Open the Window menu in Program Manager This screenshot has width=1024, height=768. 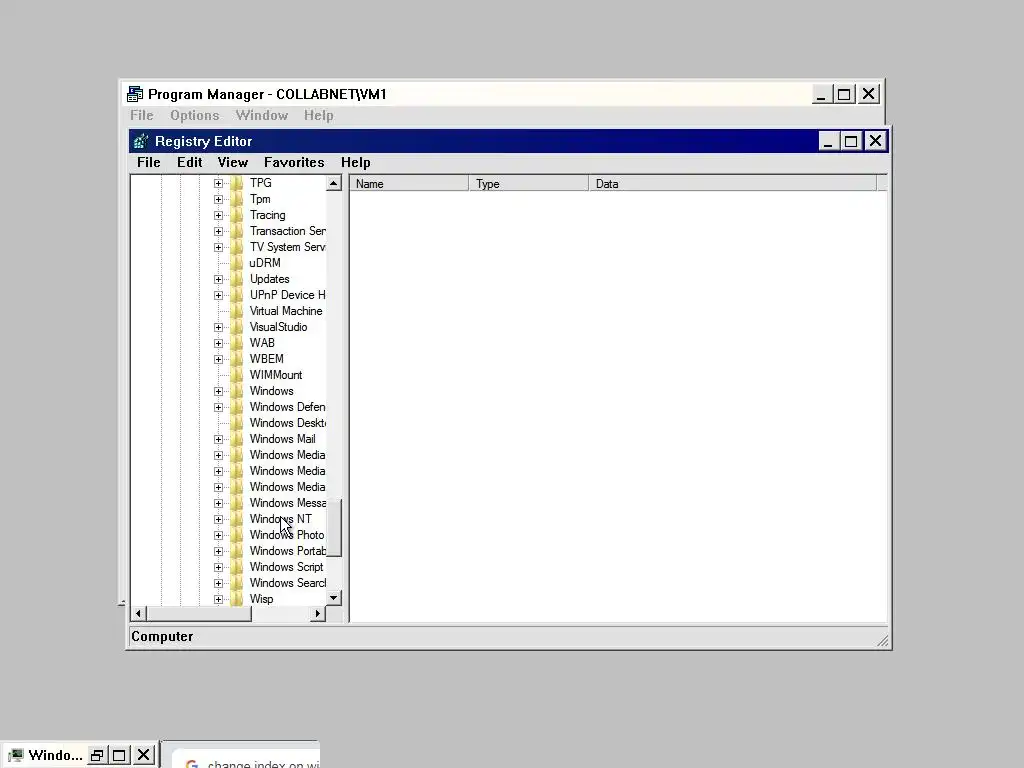click(x=261, y=116)
